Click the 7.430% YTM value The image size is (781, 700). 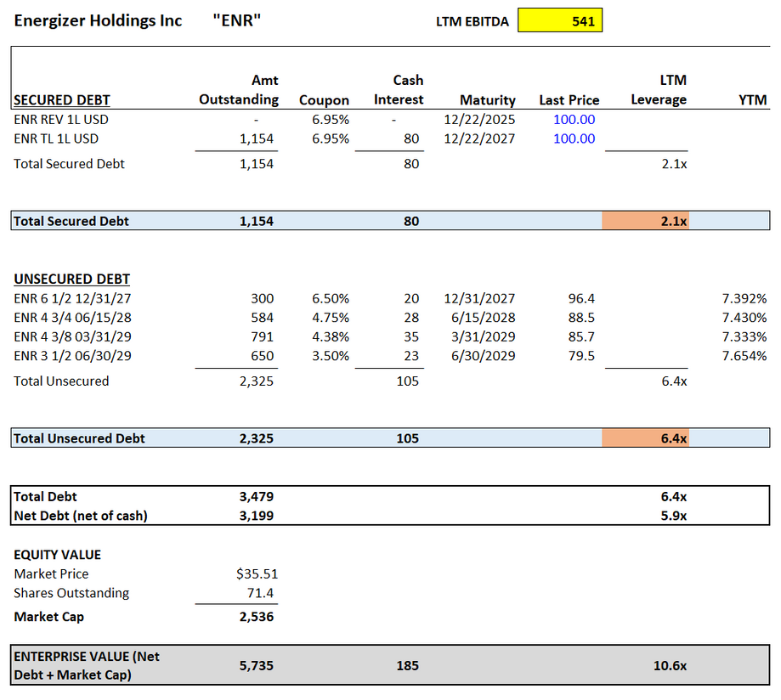pyautogui.click(x=744, y=317)
